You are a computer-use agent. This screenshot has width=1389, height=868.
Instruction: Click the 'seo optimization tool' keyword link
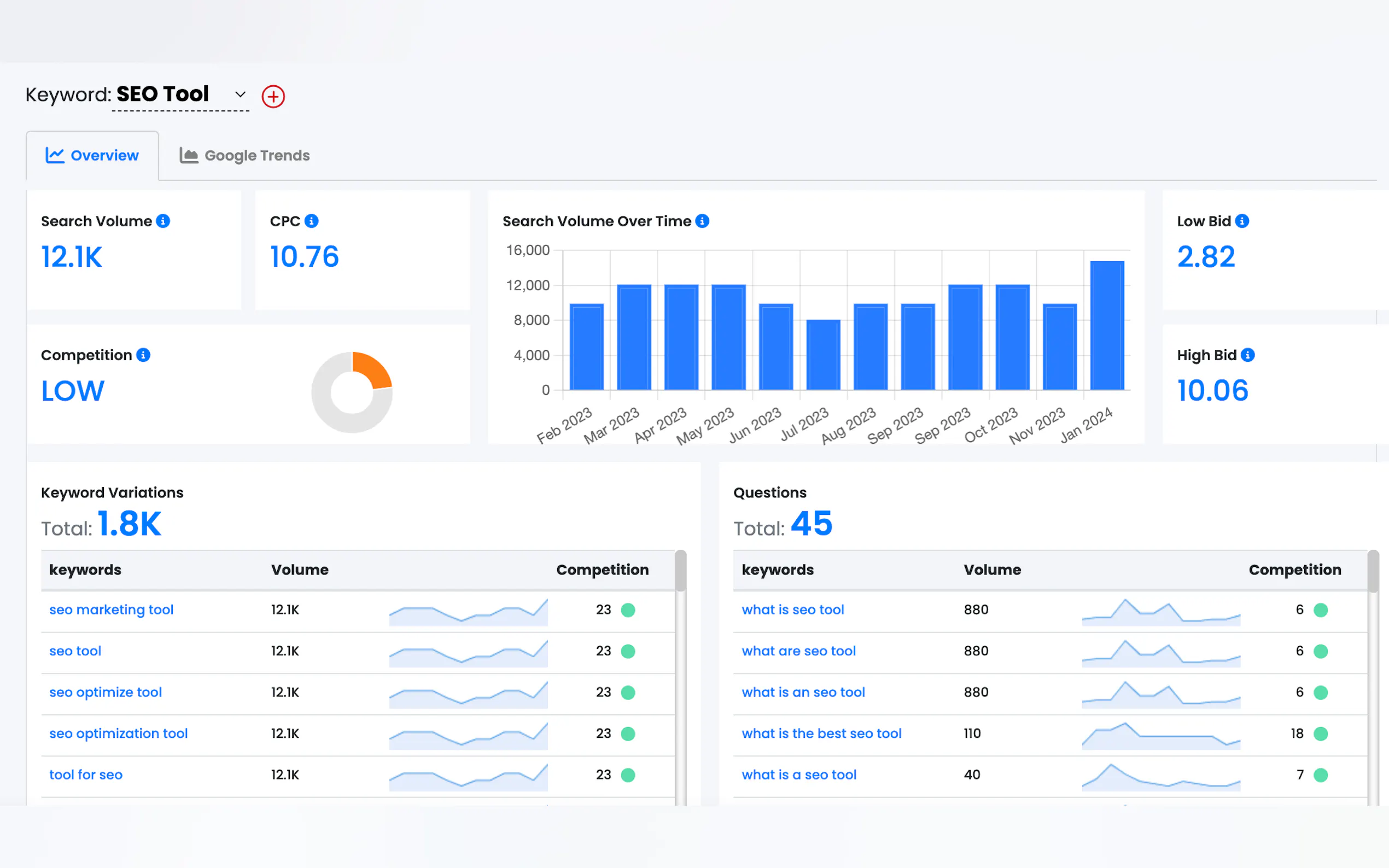click(x=118, y=733)
